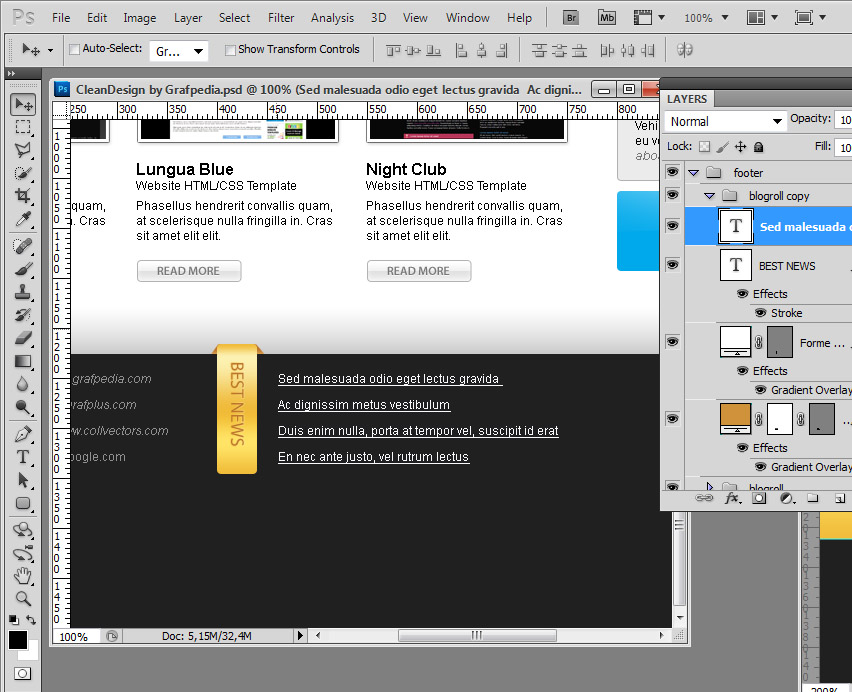Select the Crop tool
The width and height of the screenshot is (852, 692).
pyautogui.click(x=23, y=196)
